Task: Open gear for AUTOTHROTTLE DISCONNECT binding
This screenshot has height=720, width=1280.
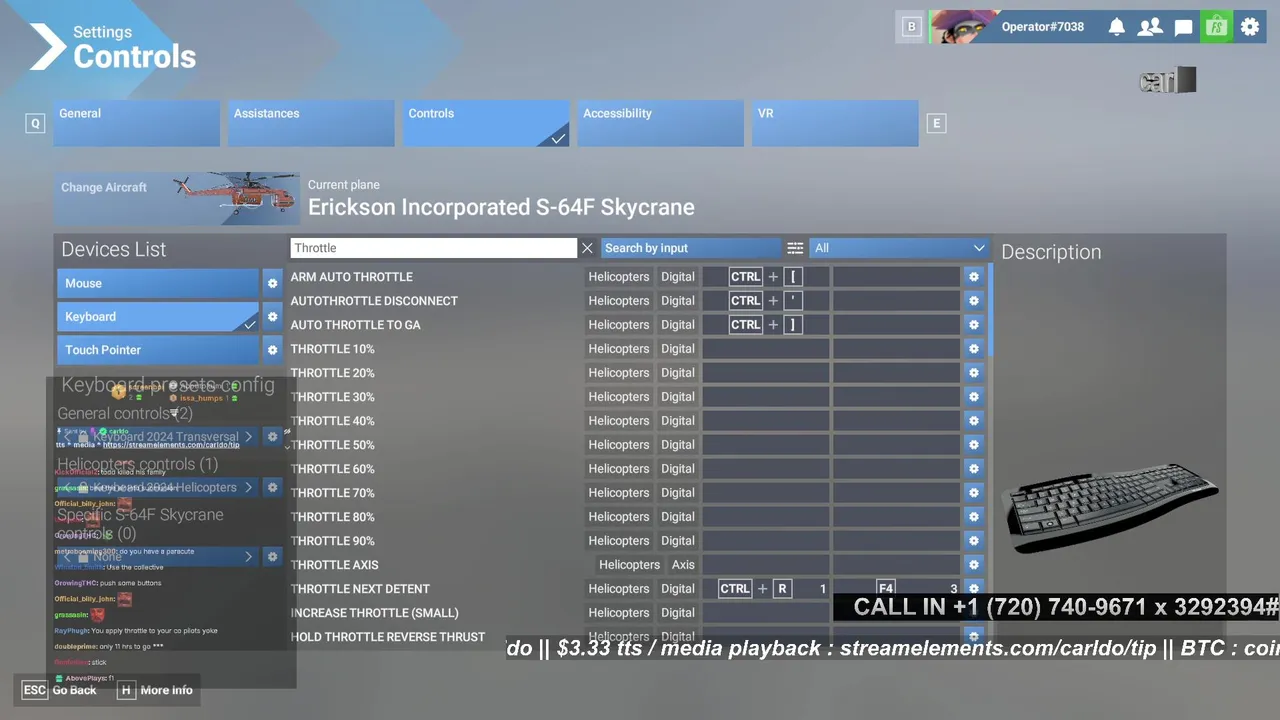Action: pos(973,301)
